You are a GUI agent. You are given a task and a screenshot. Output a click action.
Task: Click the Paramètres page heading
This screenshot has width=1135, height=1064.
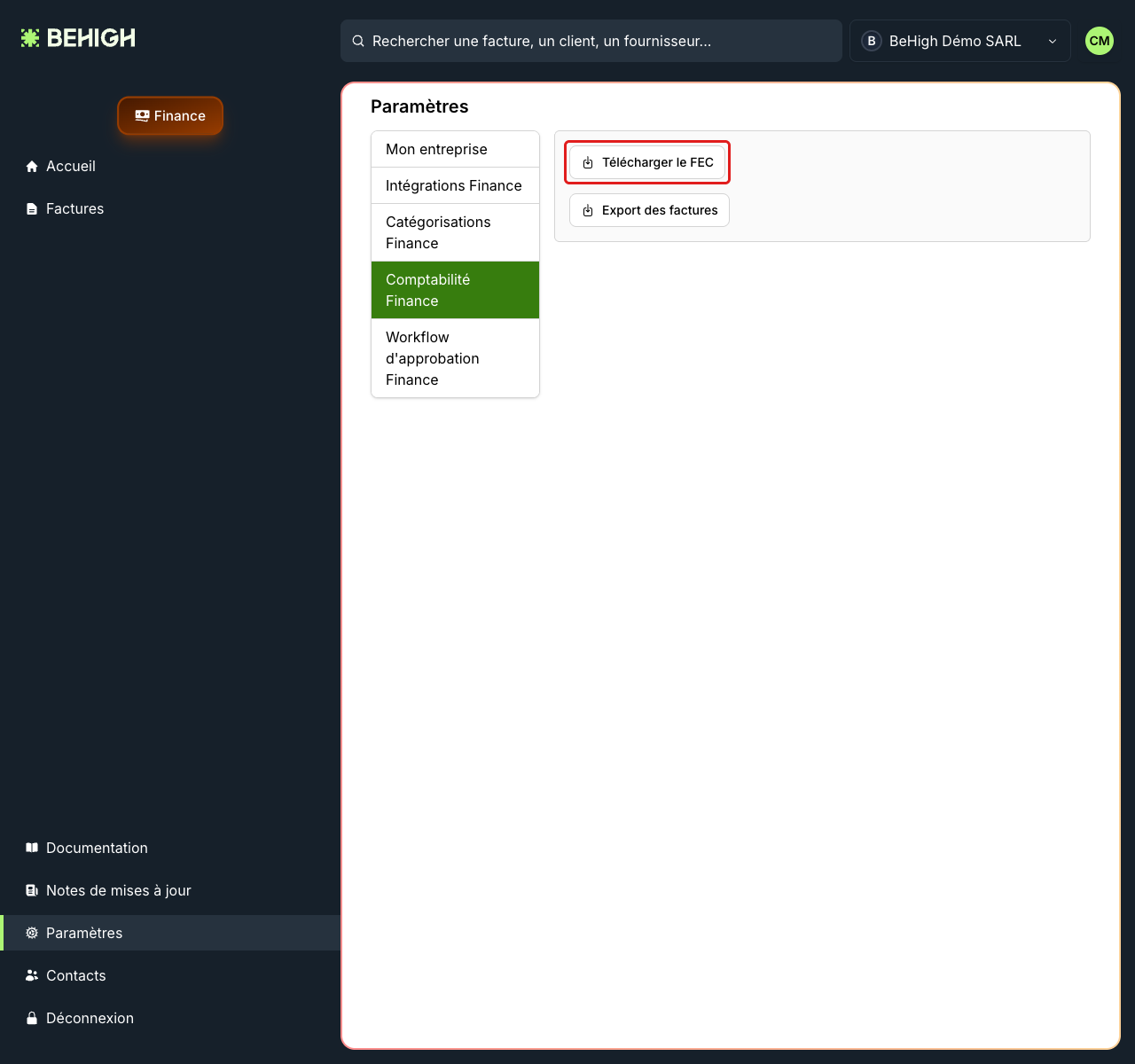coord(419,106)
